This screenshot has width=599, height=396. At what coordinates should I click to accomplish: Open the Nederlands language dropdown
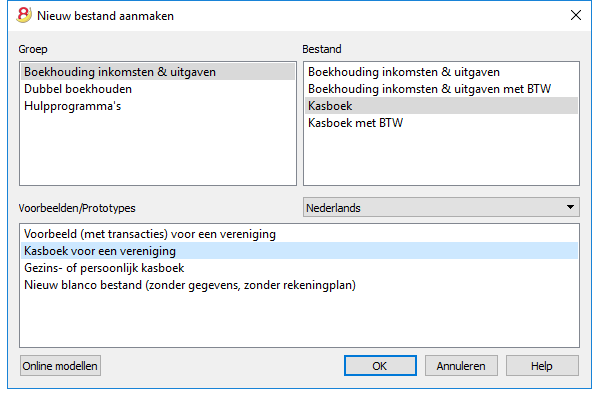[441, 207]
